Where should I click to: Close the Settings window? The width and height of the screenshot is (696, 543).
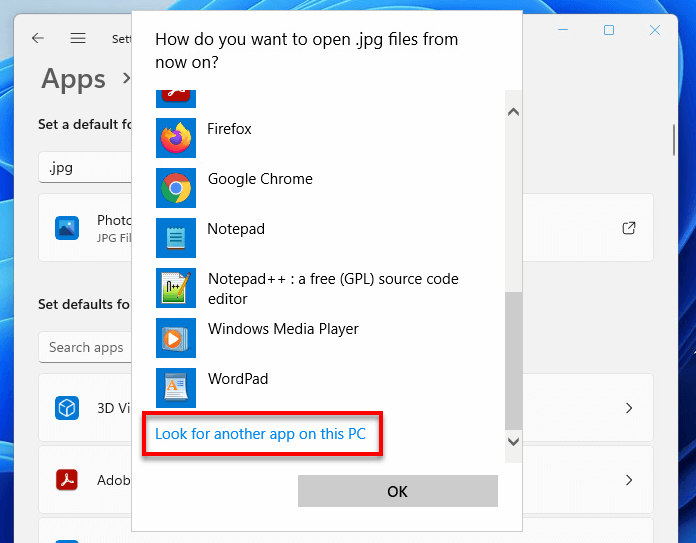[655, 30]
